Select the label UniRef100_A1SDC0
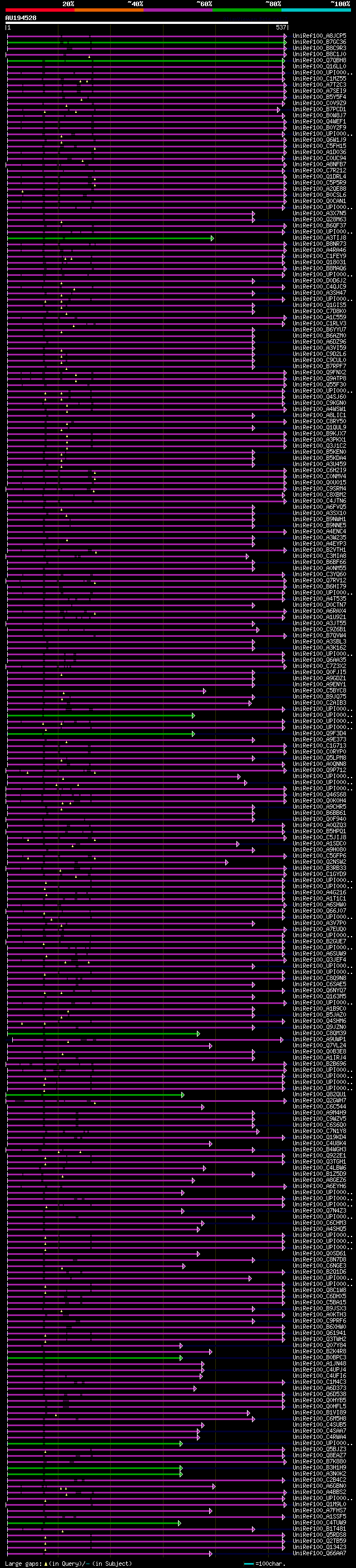Viewport: 356px width, 1568px height. [319, 844]
